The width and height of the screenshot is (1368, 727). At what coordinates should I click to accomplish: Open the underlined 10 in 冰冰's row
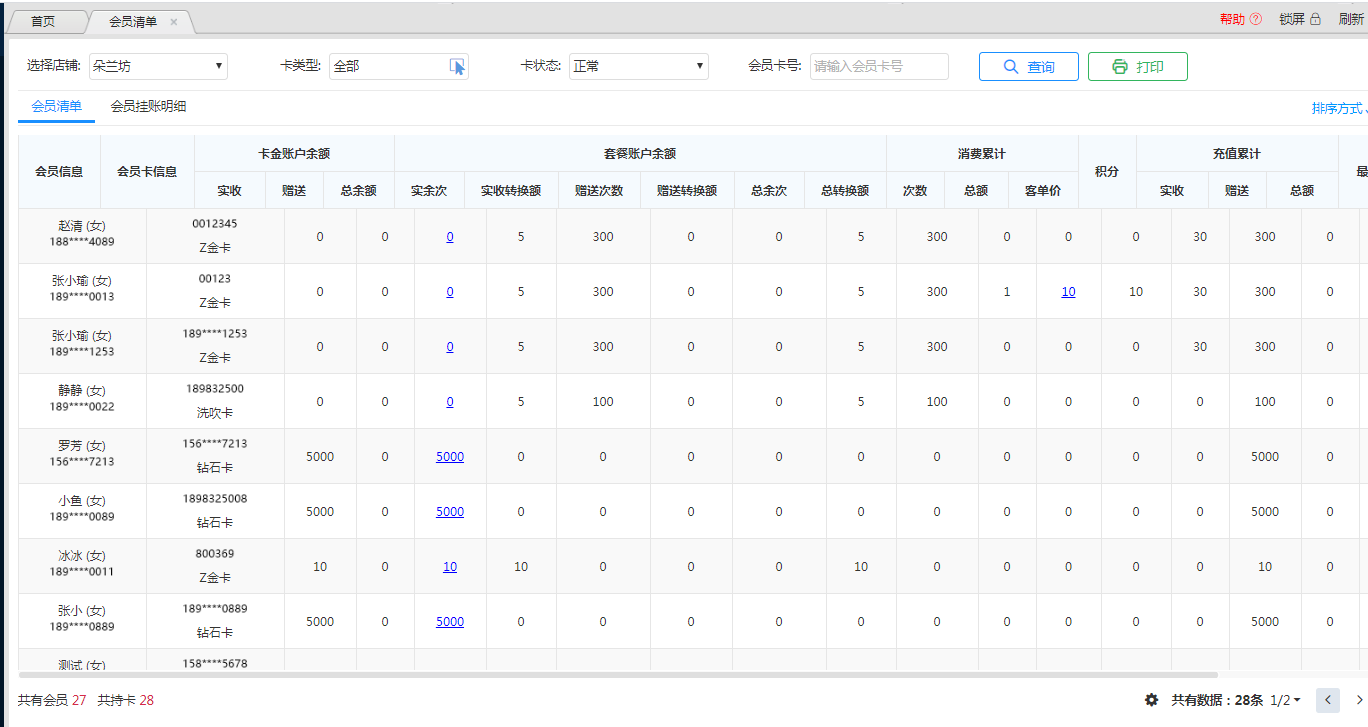pos(450,567)
